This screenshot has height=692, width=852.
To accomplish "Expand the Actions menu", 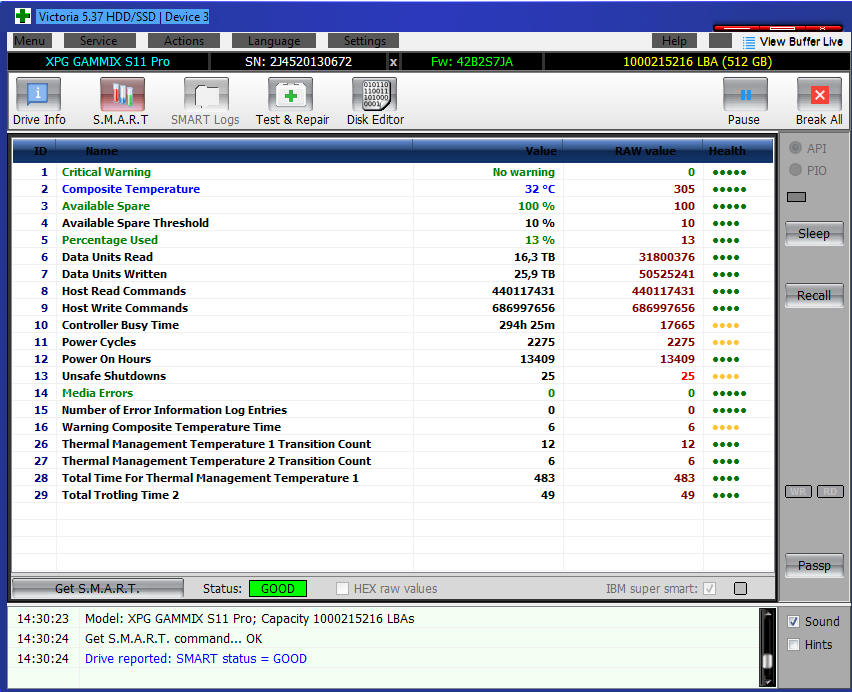I will (184, 41).
